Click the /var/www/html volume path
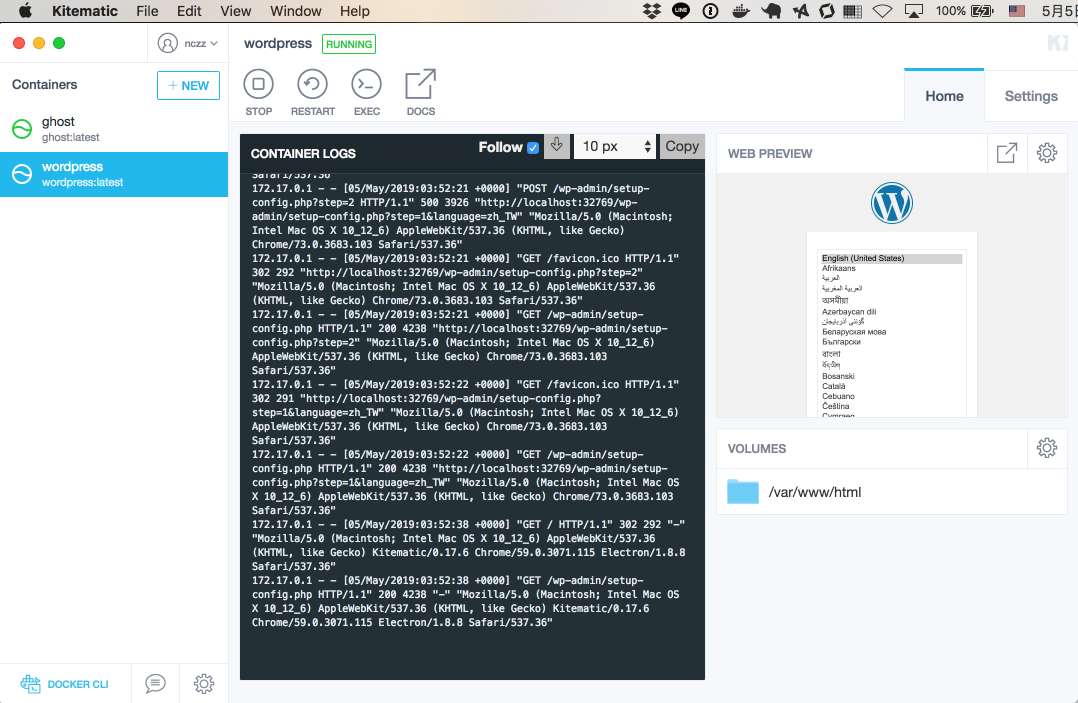 (x=815, y=492)
